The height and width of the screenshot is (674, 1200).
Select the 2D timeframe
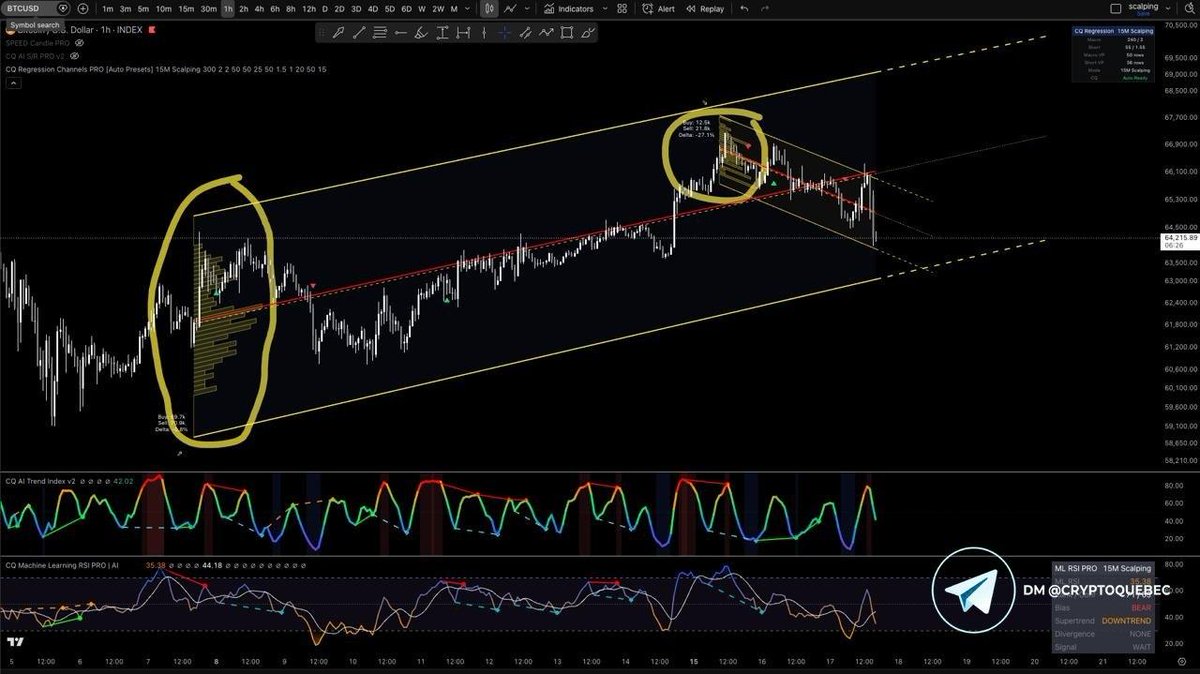coord(340,9)
